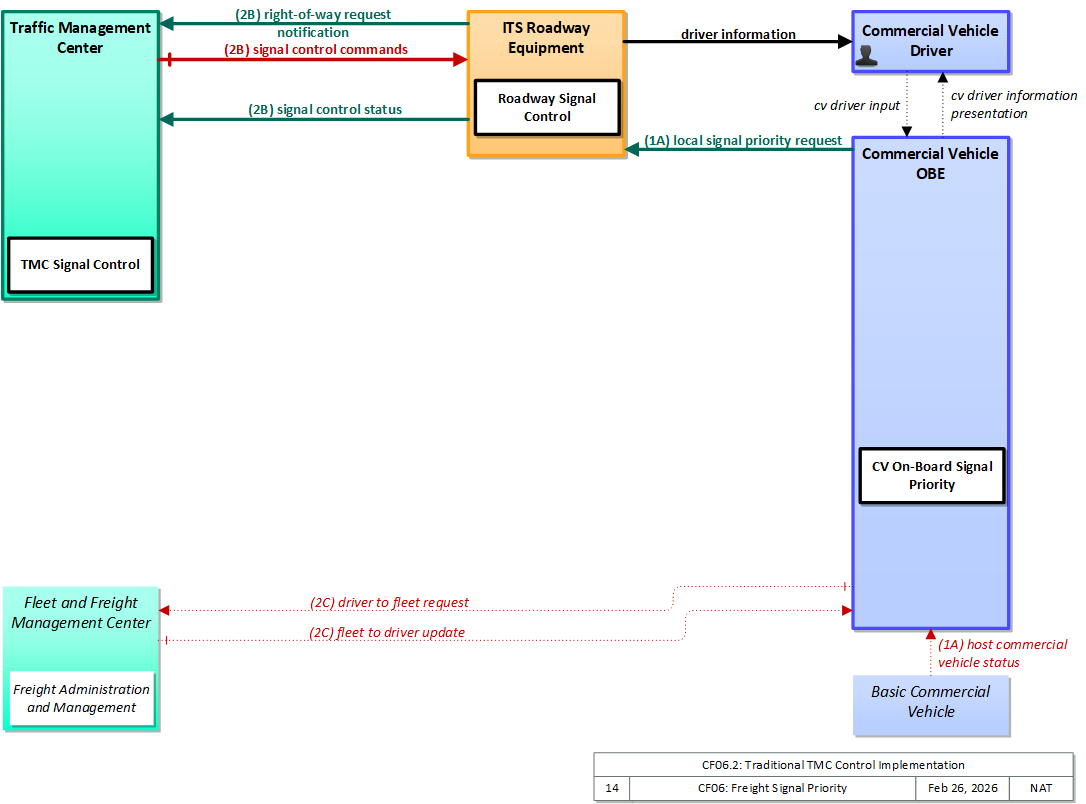Click fleet to driver update label

pos(387,632)
